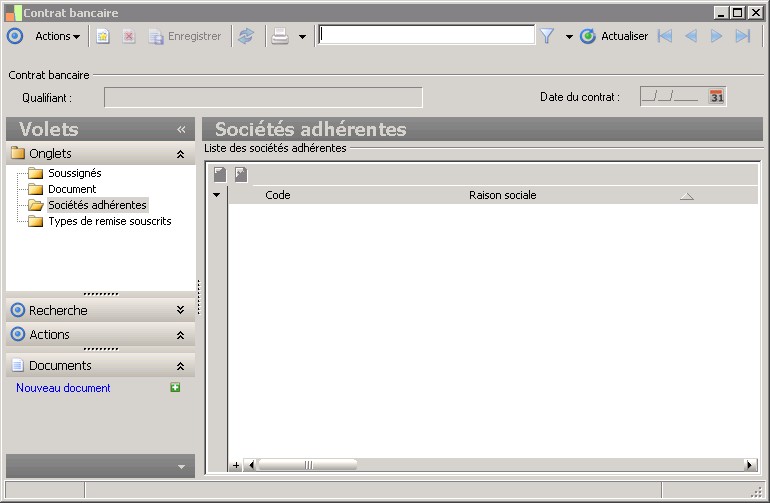Screen dimensions: 770x503
Task: Click the Recherche panel circle icon
Action: 18,310
